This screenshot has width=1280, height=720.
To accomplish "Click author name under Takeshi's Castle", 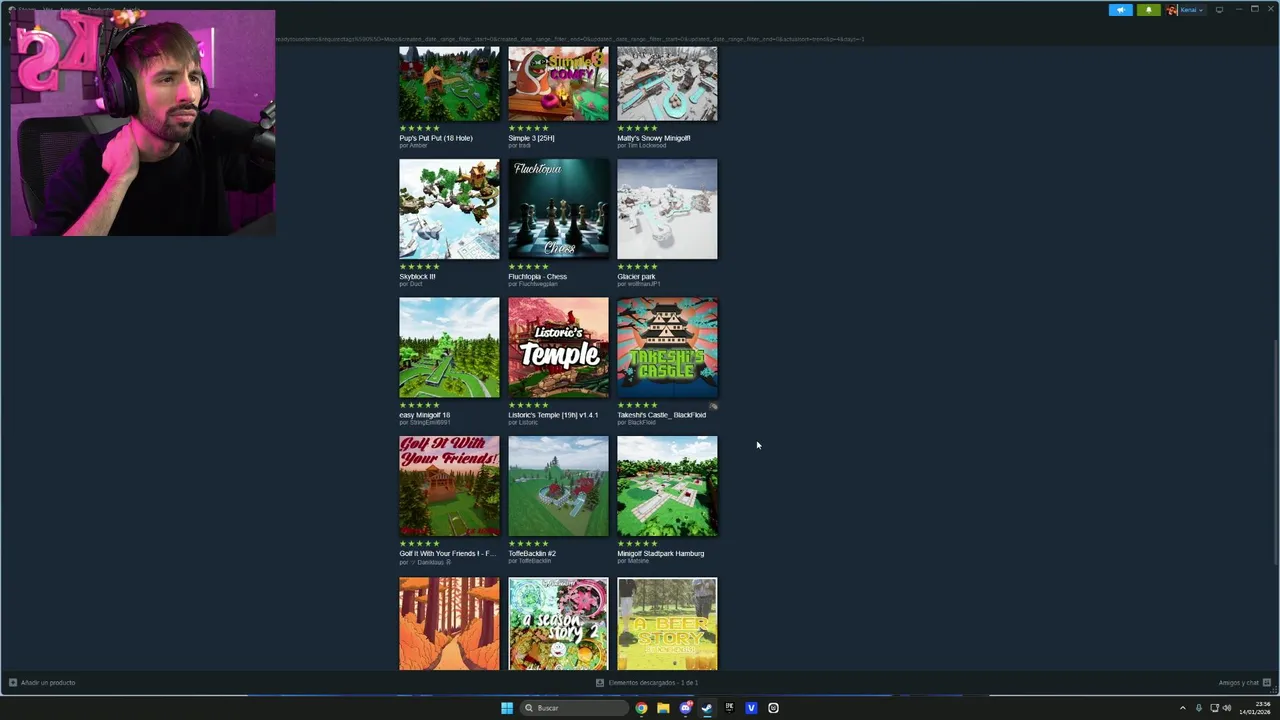I will 641,422.
